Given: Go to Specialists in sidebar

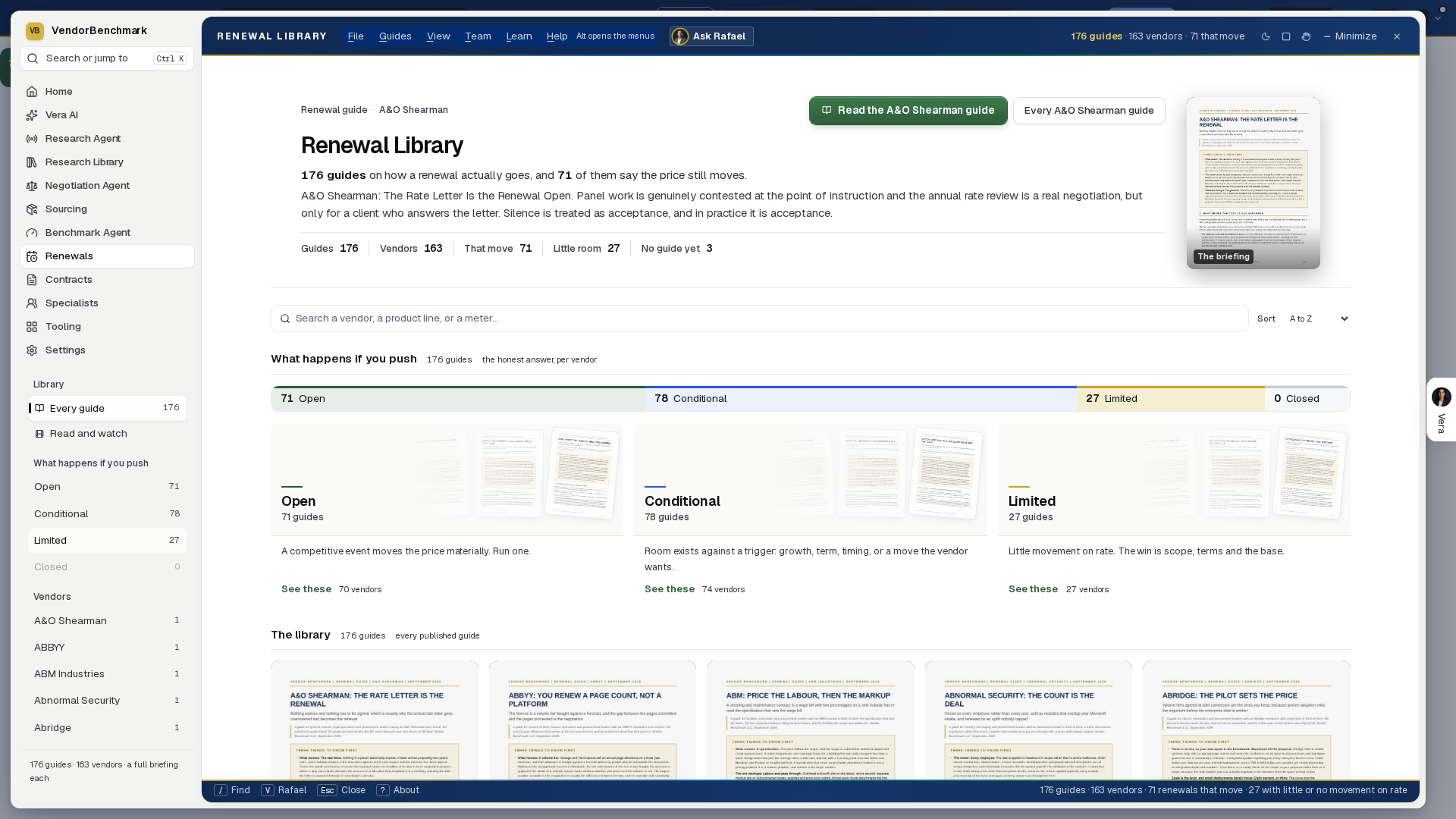Looking at the screenshot, I should 107,303.
